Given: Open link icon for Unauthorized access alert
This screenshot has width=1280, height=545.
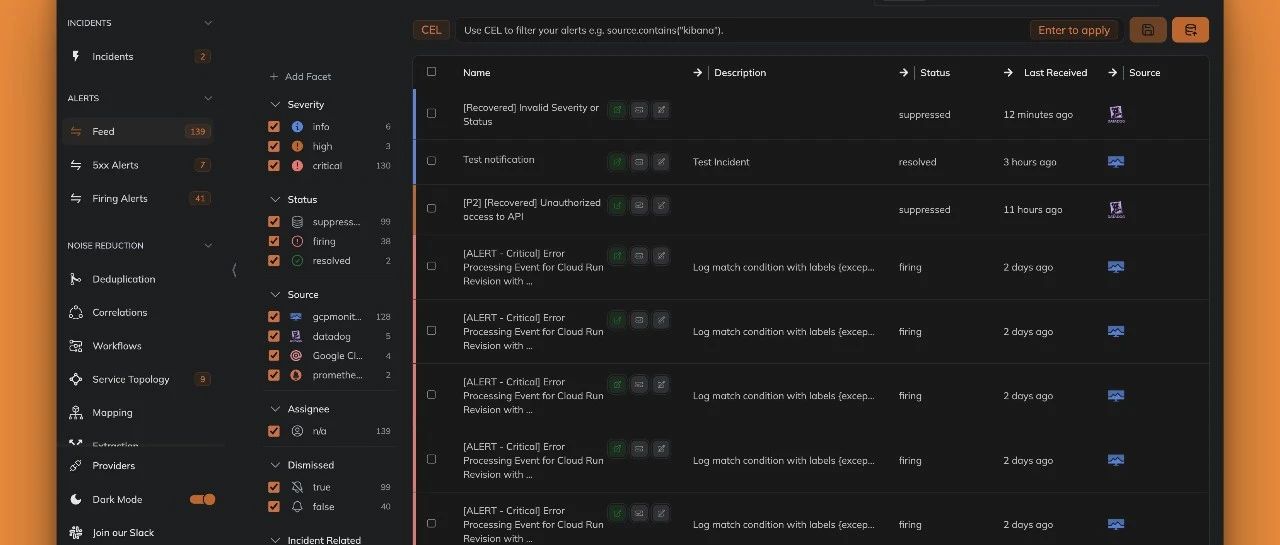Looking at the screenshot, I should point(617,205).
